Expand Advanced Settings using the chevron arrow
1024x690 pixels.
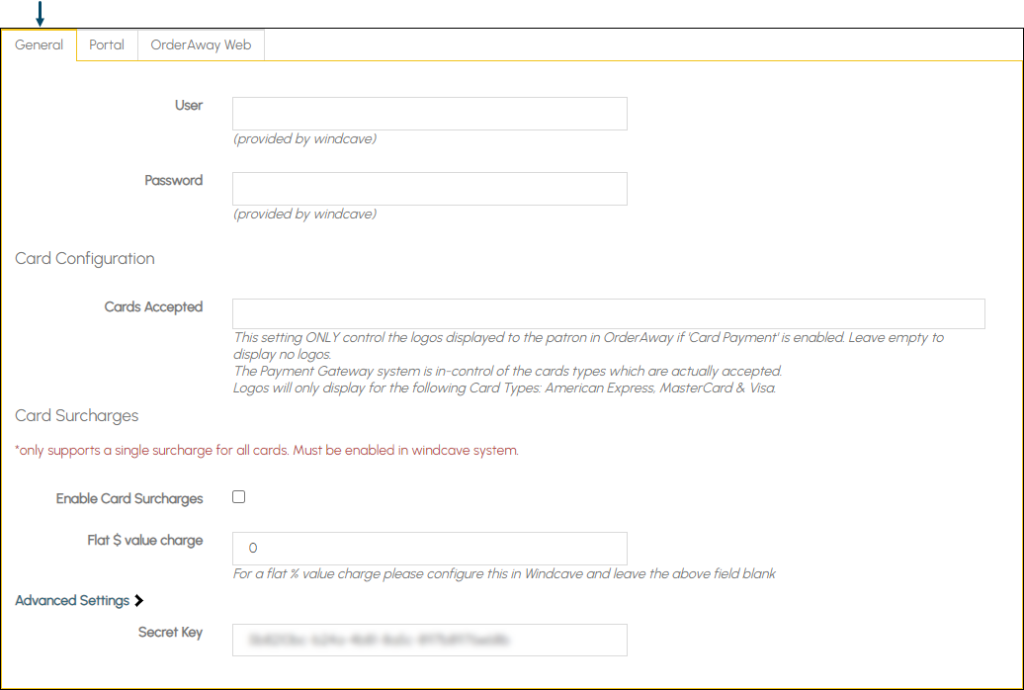point(139,601)
